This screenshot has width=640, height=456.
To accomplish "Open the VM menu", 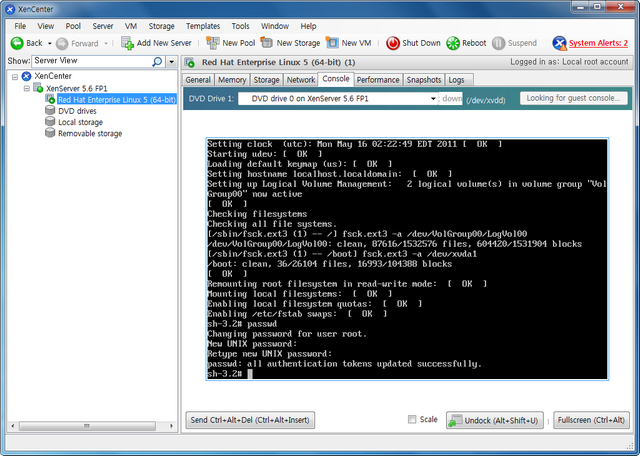I will coord(131,26).
